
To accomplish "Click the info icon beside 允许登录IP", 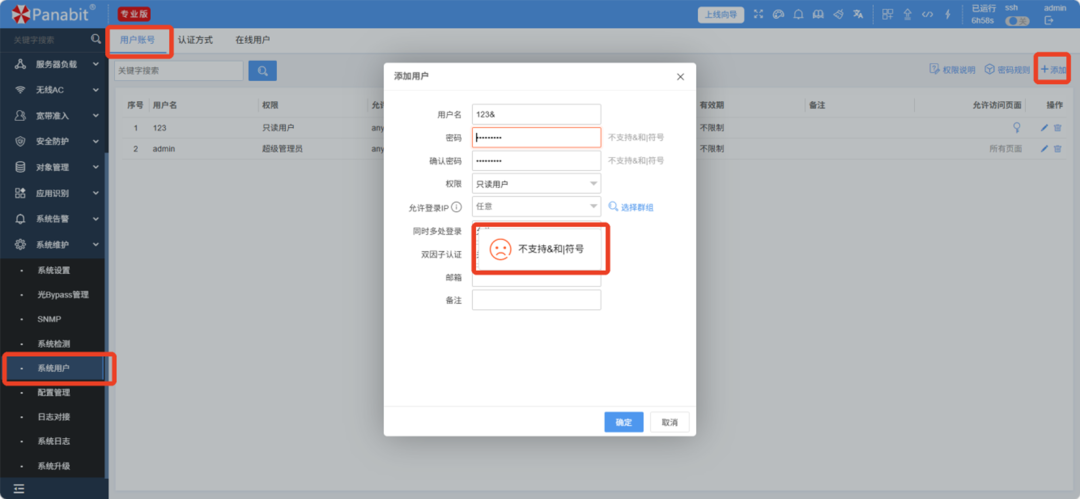I will [x=456, y=207].
